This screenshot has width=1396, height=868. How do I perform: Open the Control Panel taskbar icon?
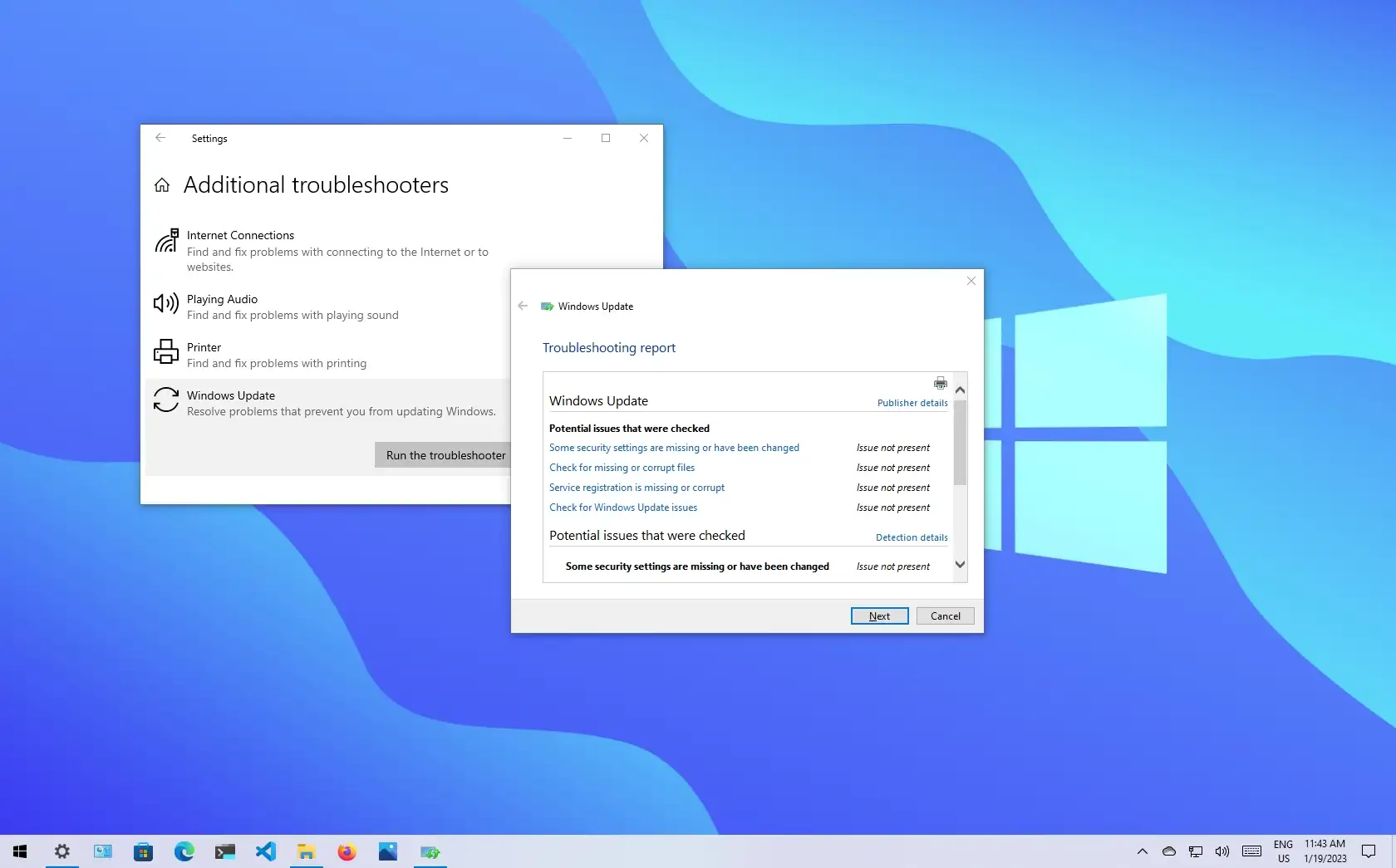click(x=103, y=851)
